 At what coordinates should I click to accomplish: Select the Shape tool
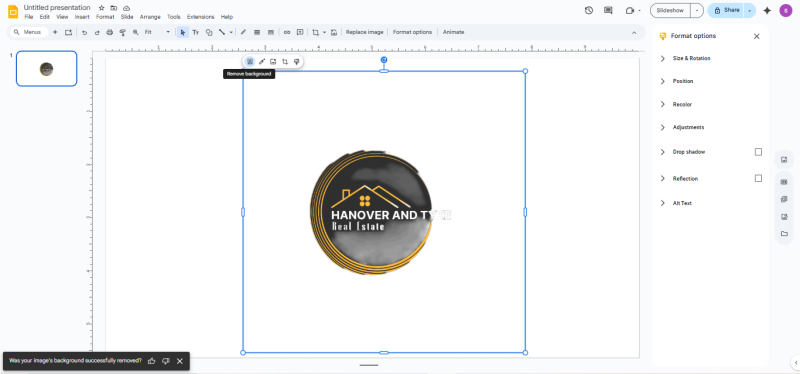[x=209, y=32]
